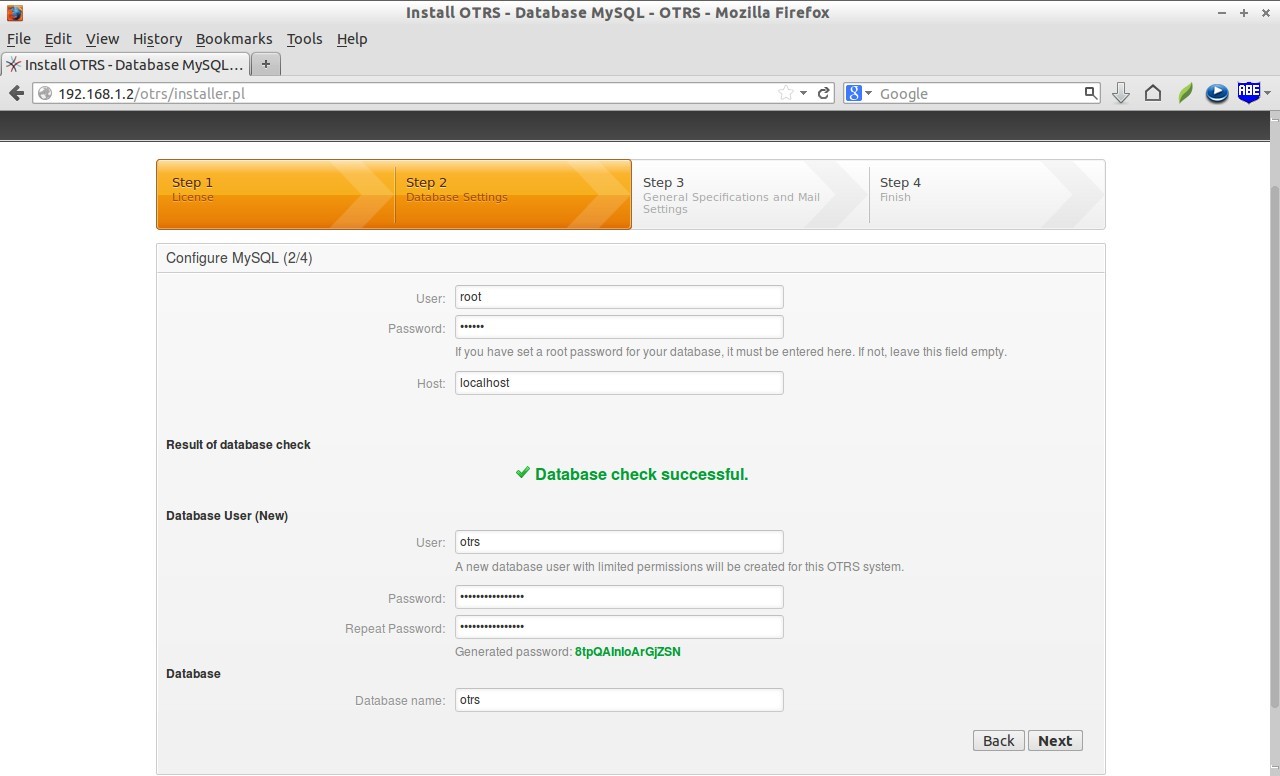
Task: Open the View menu
Action: (x=102, y=39)
